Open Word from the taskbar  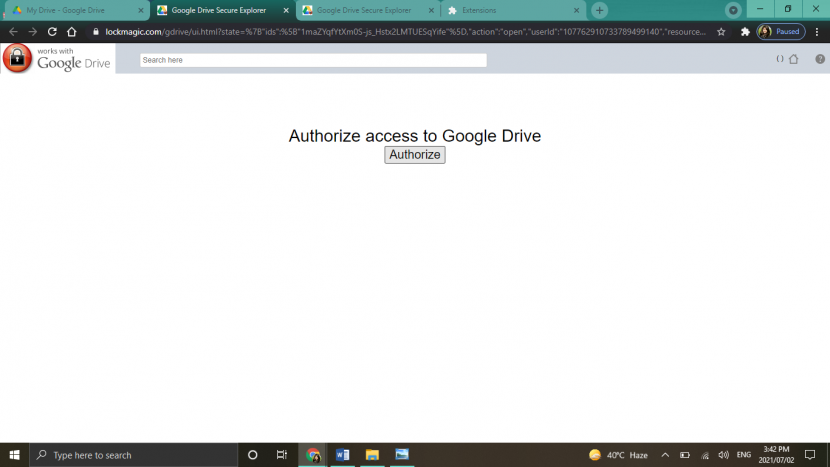point(342,455)
